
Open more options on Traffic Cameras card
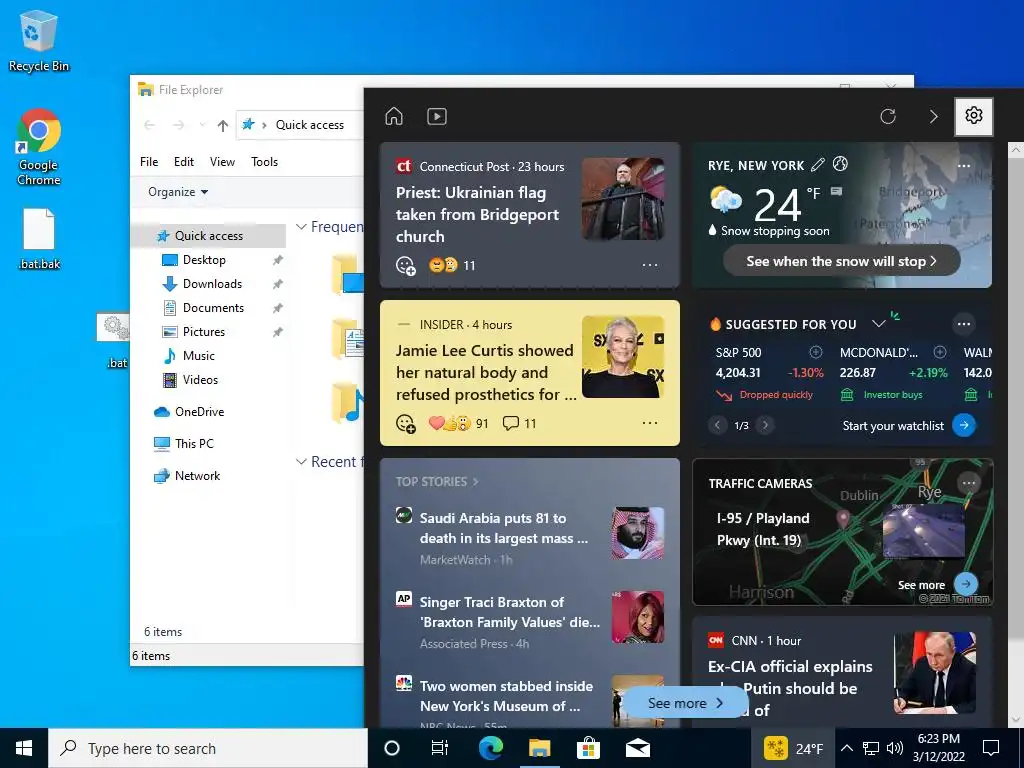(969, 483)
